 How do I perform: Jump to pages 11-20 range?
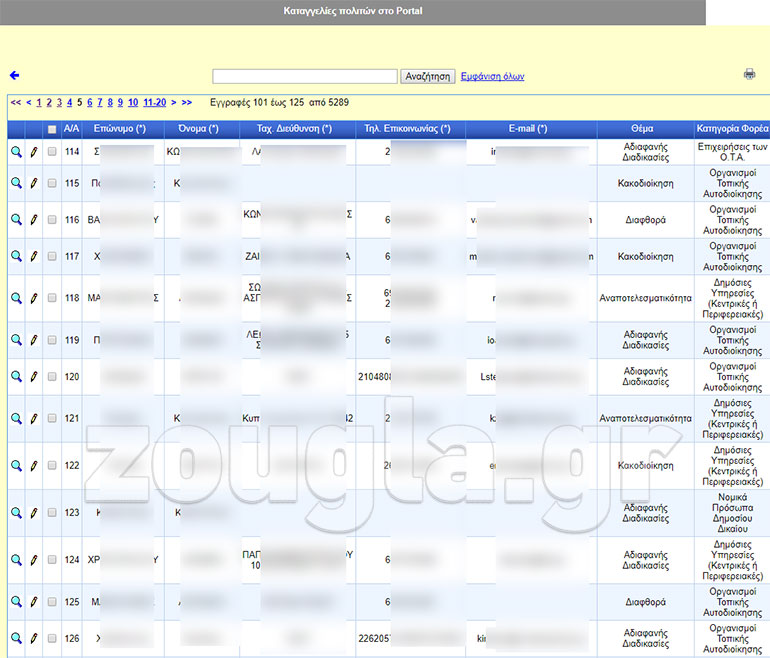coord(154,102)
